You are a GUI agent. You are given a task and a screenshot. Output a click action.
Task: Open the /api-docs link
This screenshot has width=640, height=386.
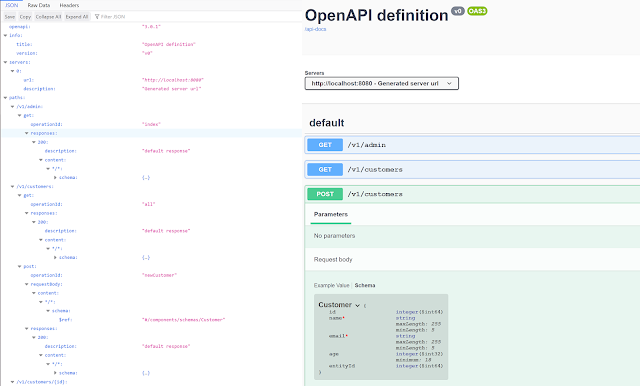[316, 29]
